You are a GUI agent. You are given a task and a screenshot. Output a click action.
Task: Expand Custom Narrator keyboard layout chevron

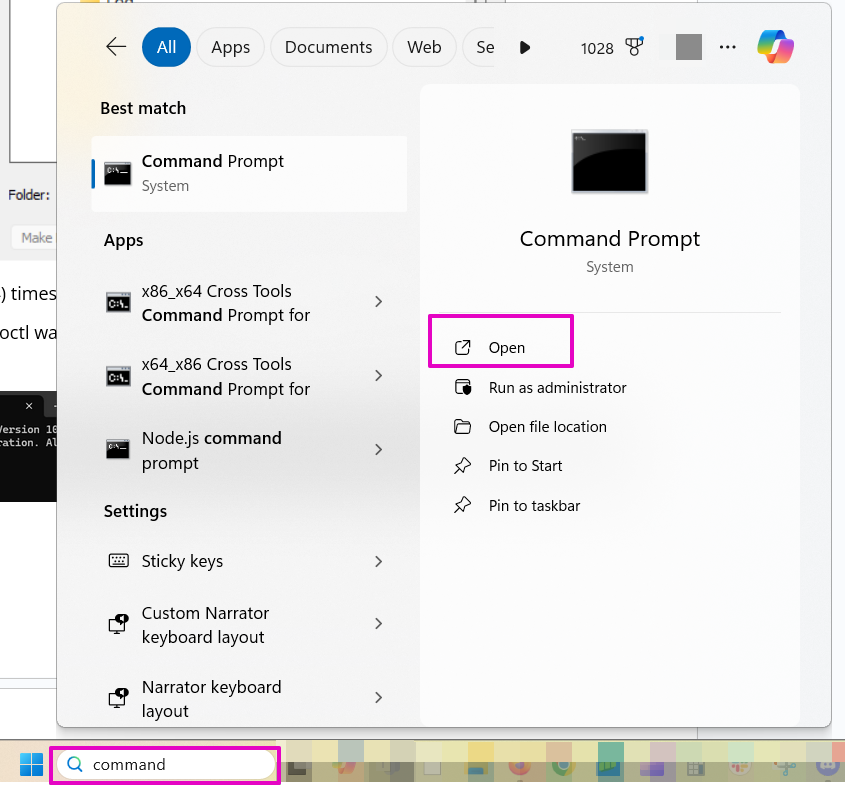(x=379, y=623)
